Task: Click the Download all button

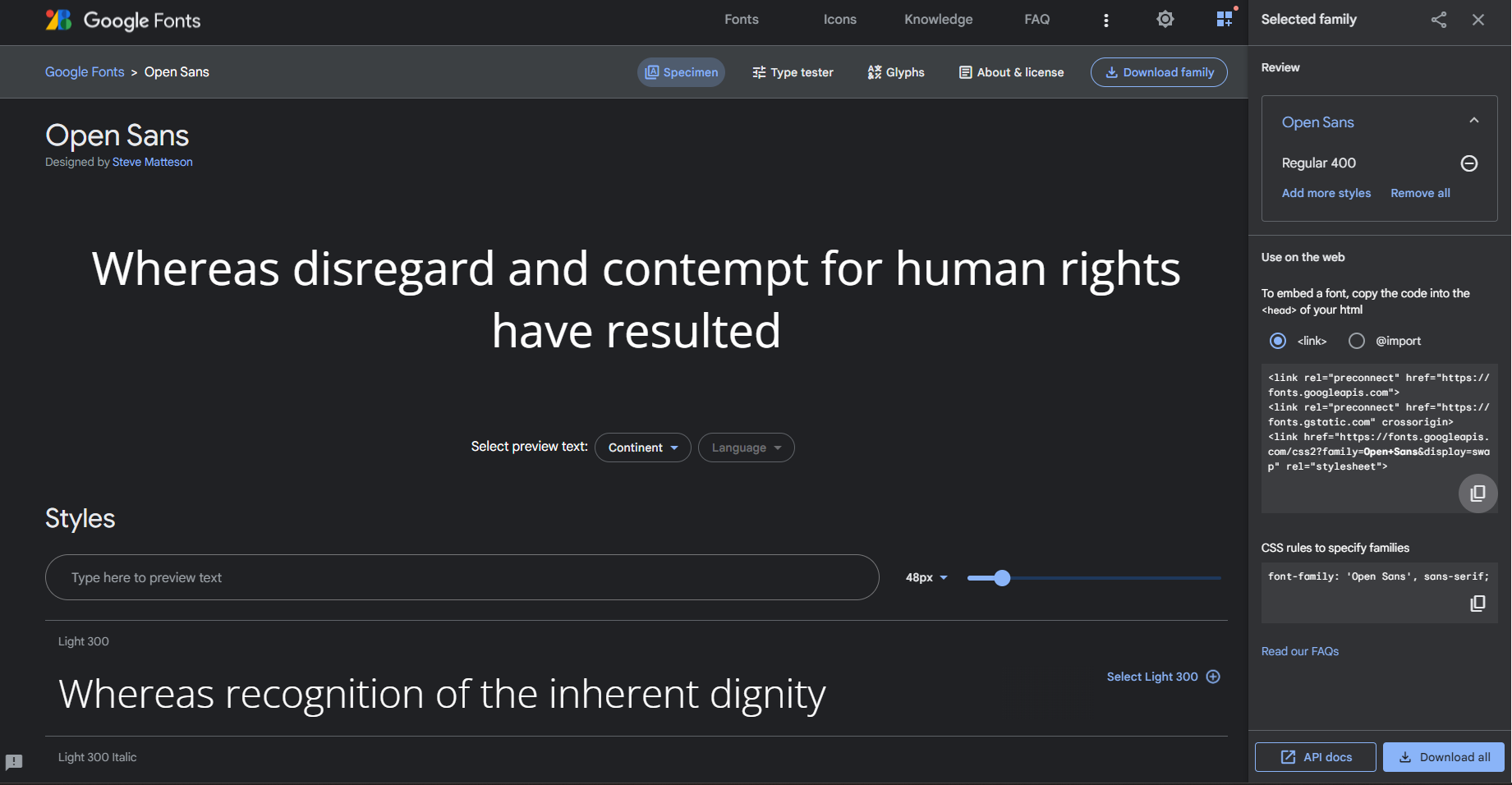Action: 1444,757
